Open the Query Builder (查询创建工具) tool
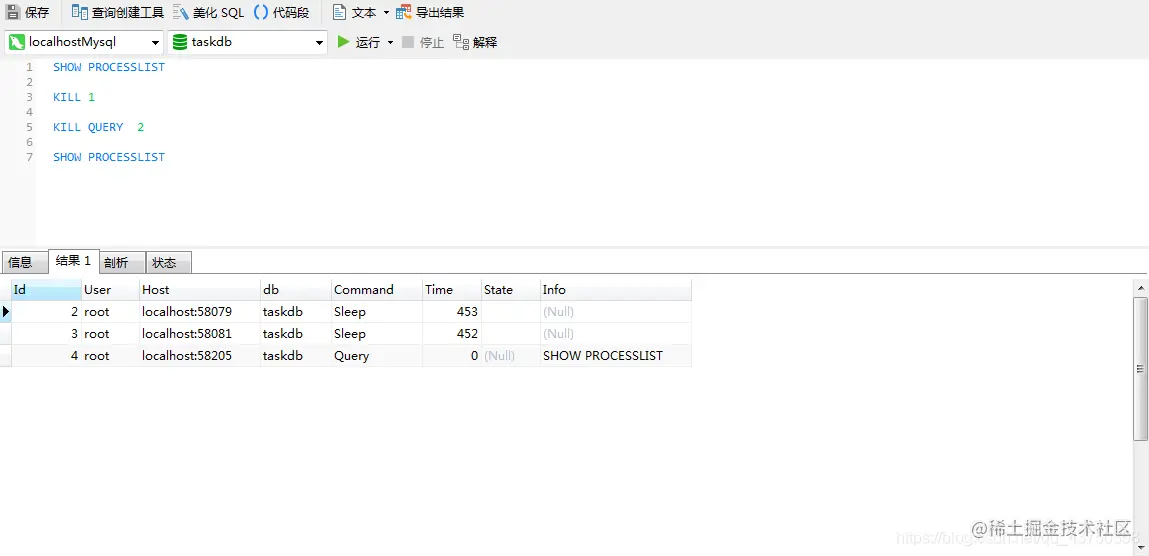The height and width of the screenshot is (556, 1149). coord(117,12)
